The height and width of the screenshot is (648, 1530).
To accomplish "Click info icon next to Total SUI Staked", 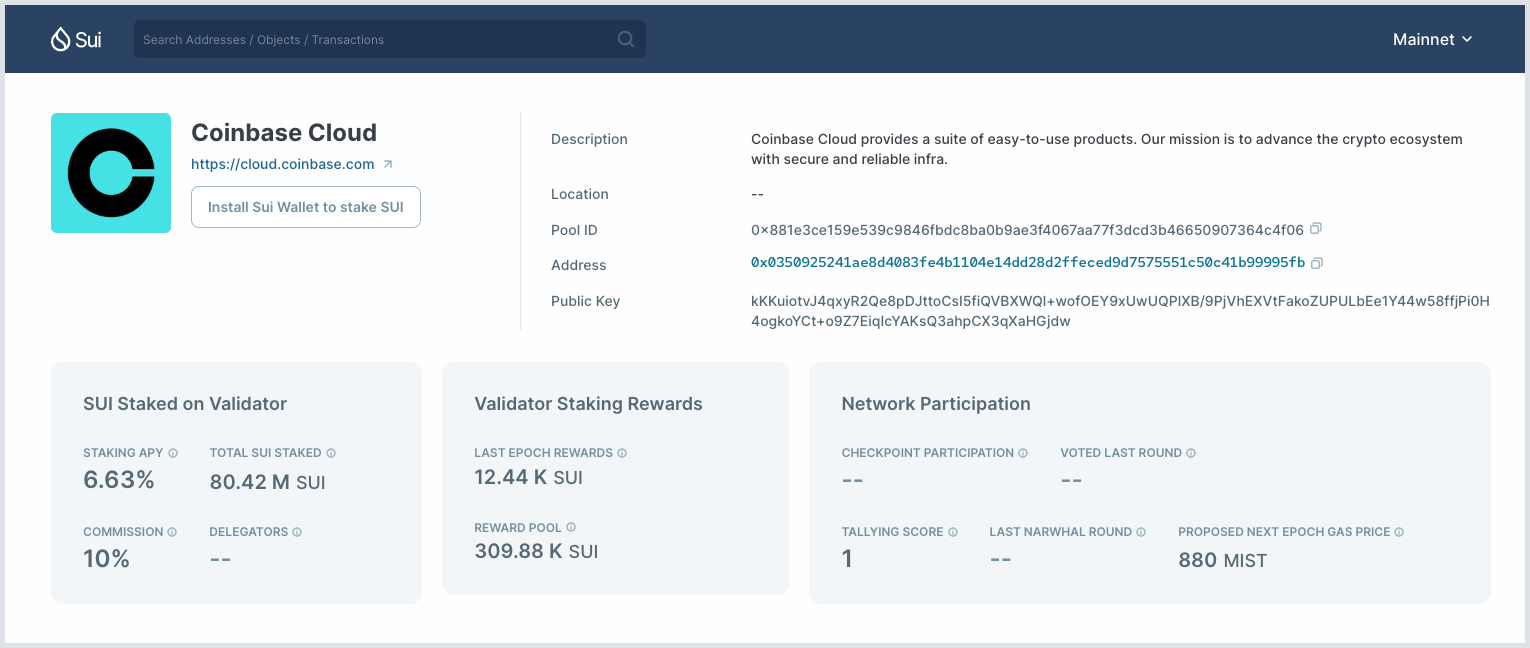I will (331, 453).
